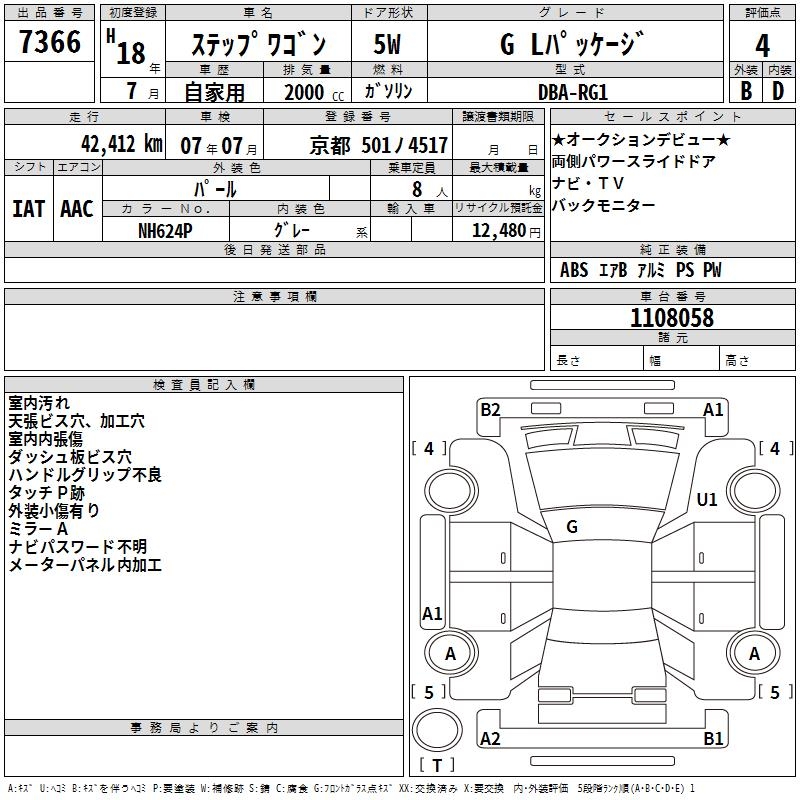Select the color number NH624P

click(x=165, y=231)
